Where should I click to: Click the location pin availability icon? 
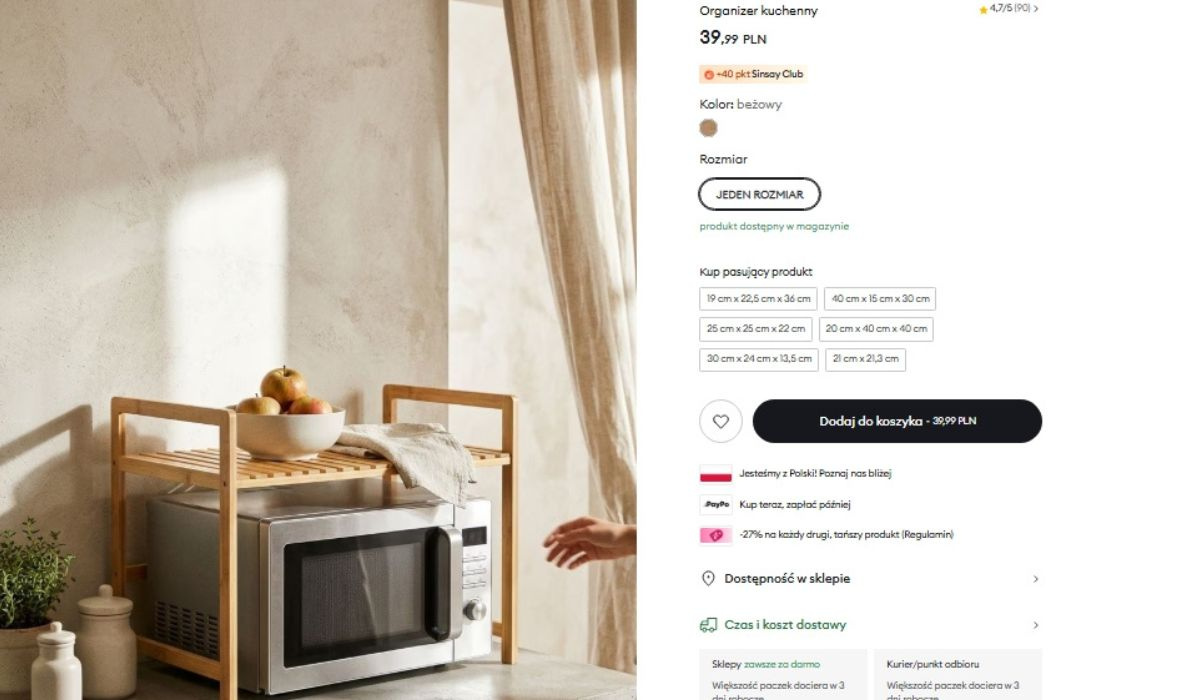coord(708,579)
